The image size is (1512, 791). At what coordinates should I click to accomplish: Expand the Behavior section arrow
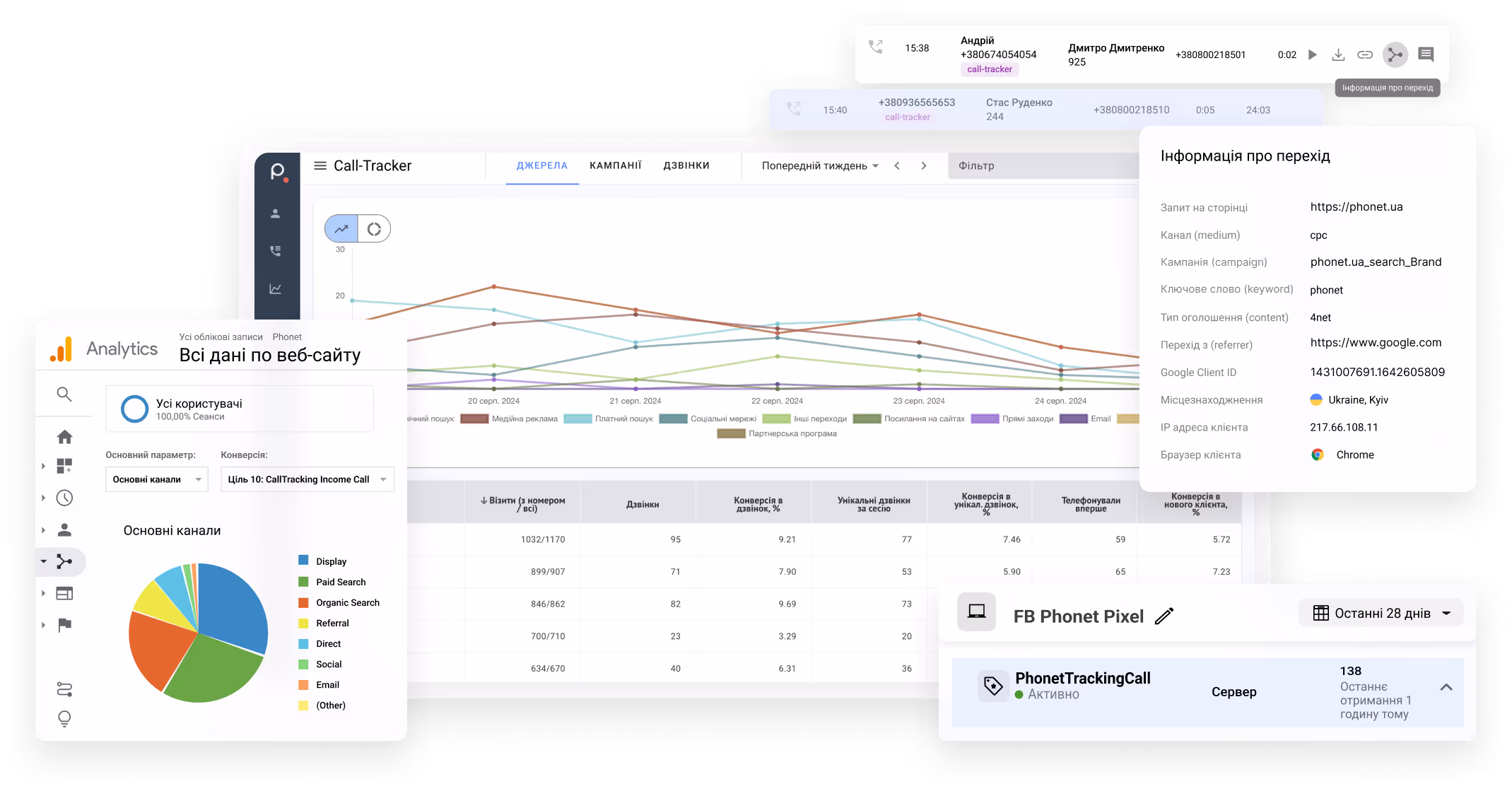pos(43,594)
